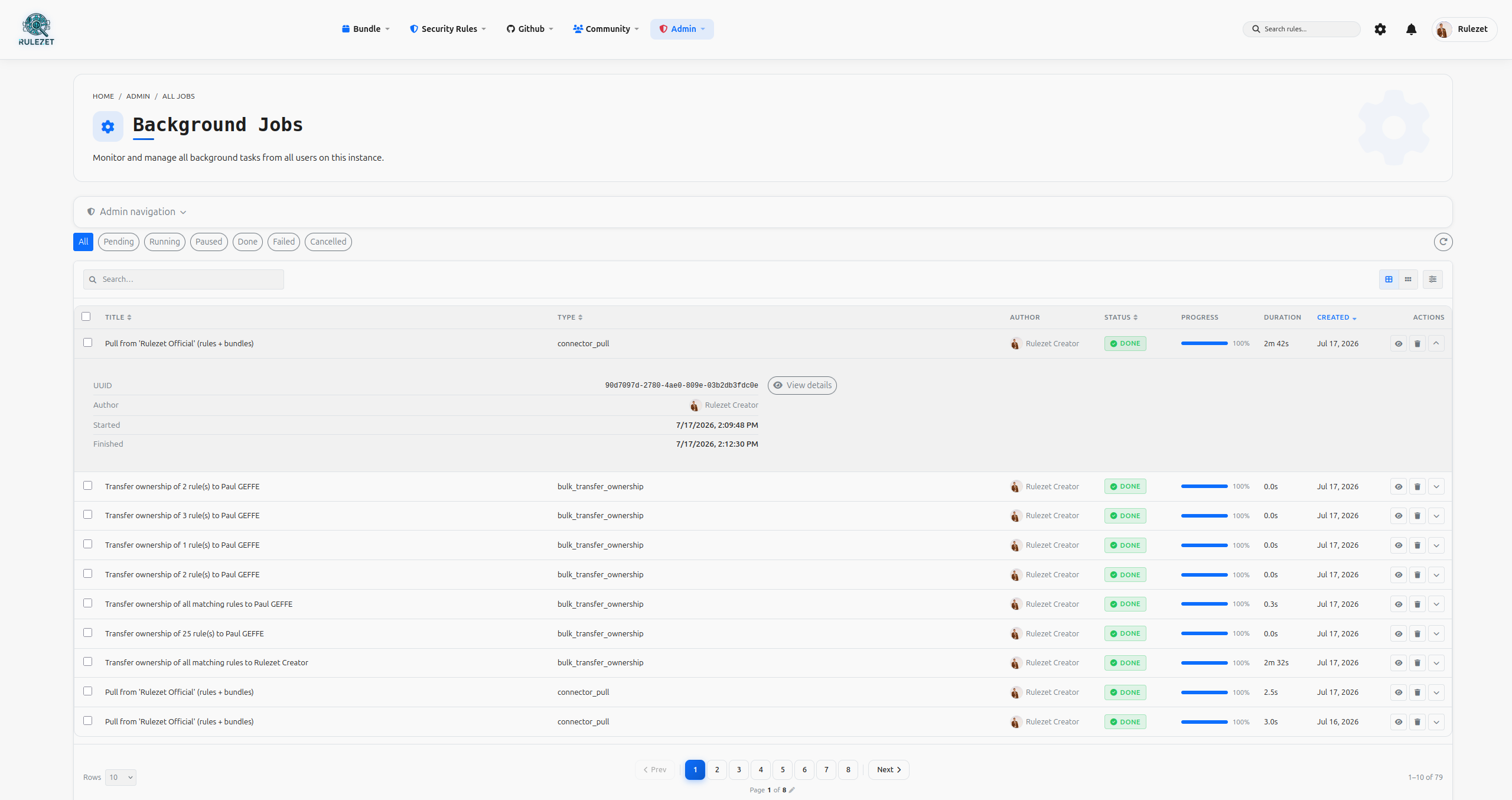Open the Security Rules menu
1512x800 pixels.
click(x=448, y=29)
